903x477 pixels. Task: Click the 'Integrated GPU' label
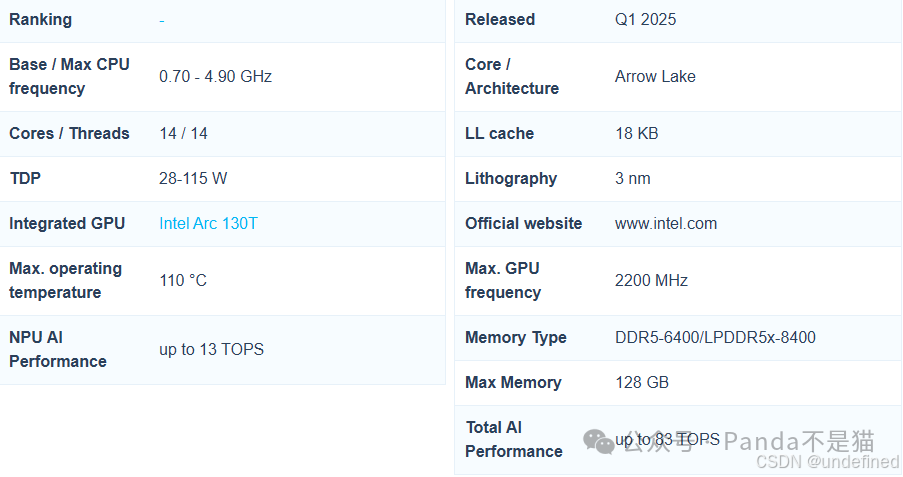[67, 224]
